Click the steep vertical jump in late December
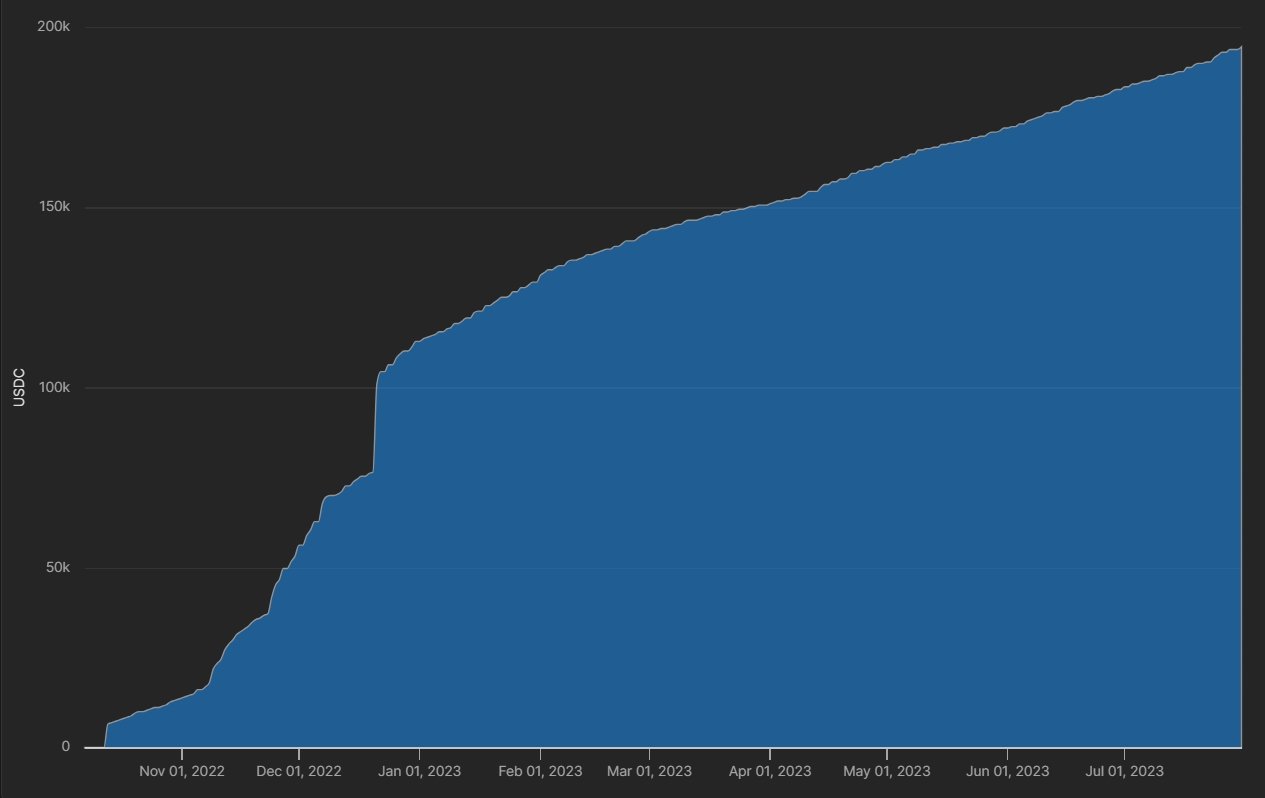 (375, 420)
